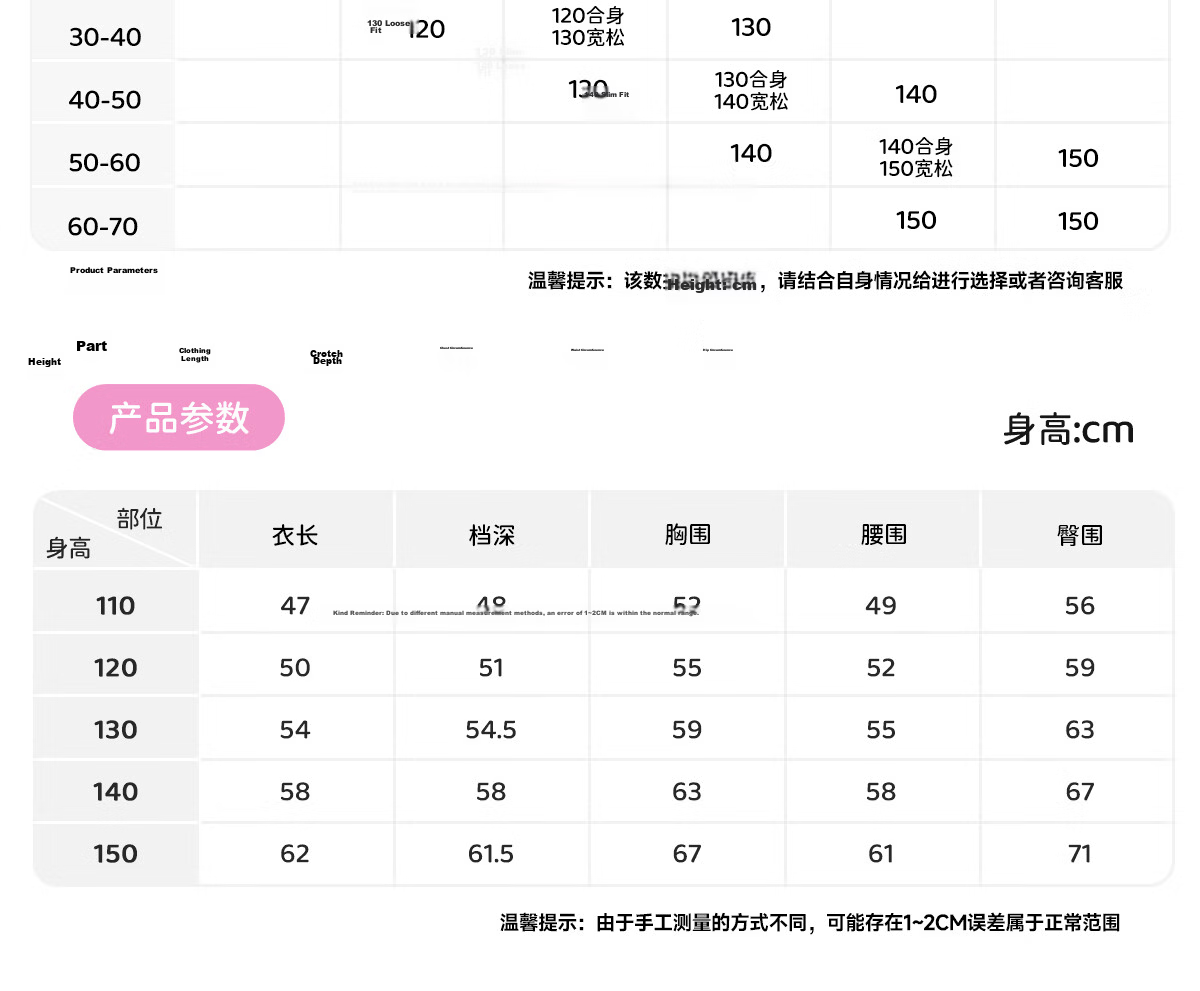The height and width of the screenshot is (991, 1200).
Task: Click the 腰围 column header
Action: [x=883, y=535]
